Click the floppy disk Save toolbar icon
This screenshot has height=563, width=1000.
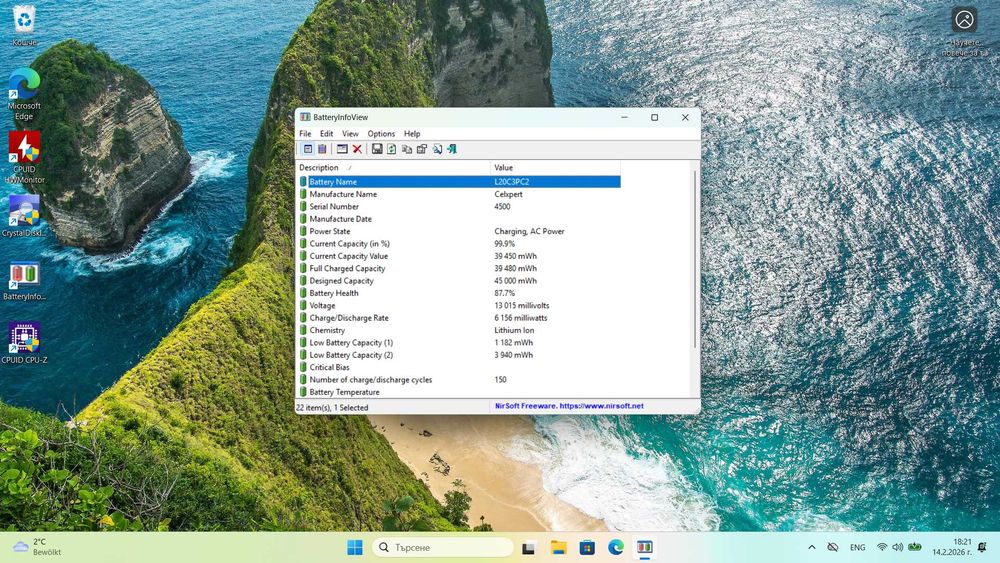[x=377, y=149]
